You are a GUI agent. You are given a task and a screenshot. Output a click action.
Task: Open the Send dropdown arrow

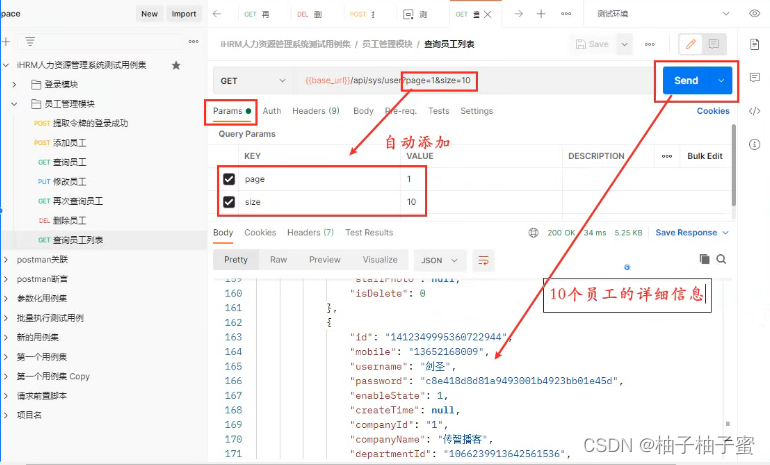click(721, 81)
